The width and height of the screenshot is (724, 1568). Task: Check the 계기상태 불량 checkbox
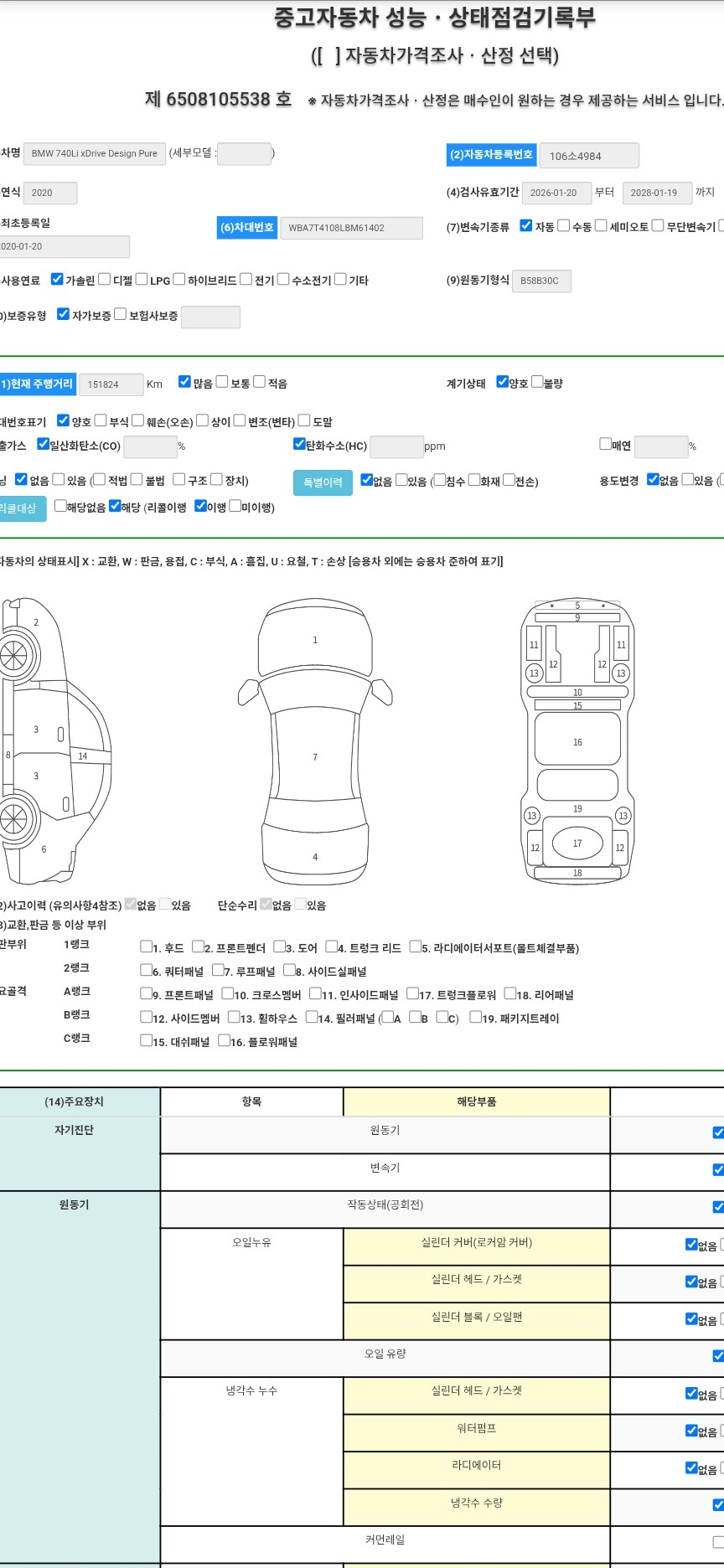[537, 382]
